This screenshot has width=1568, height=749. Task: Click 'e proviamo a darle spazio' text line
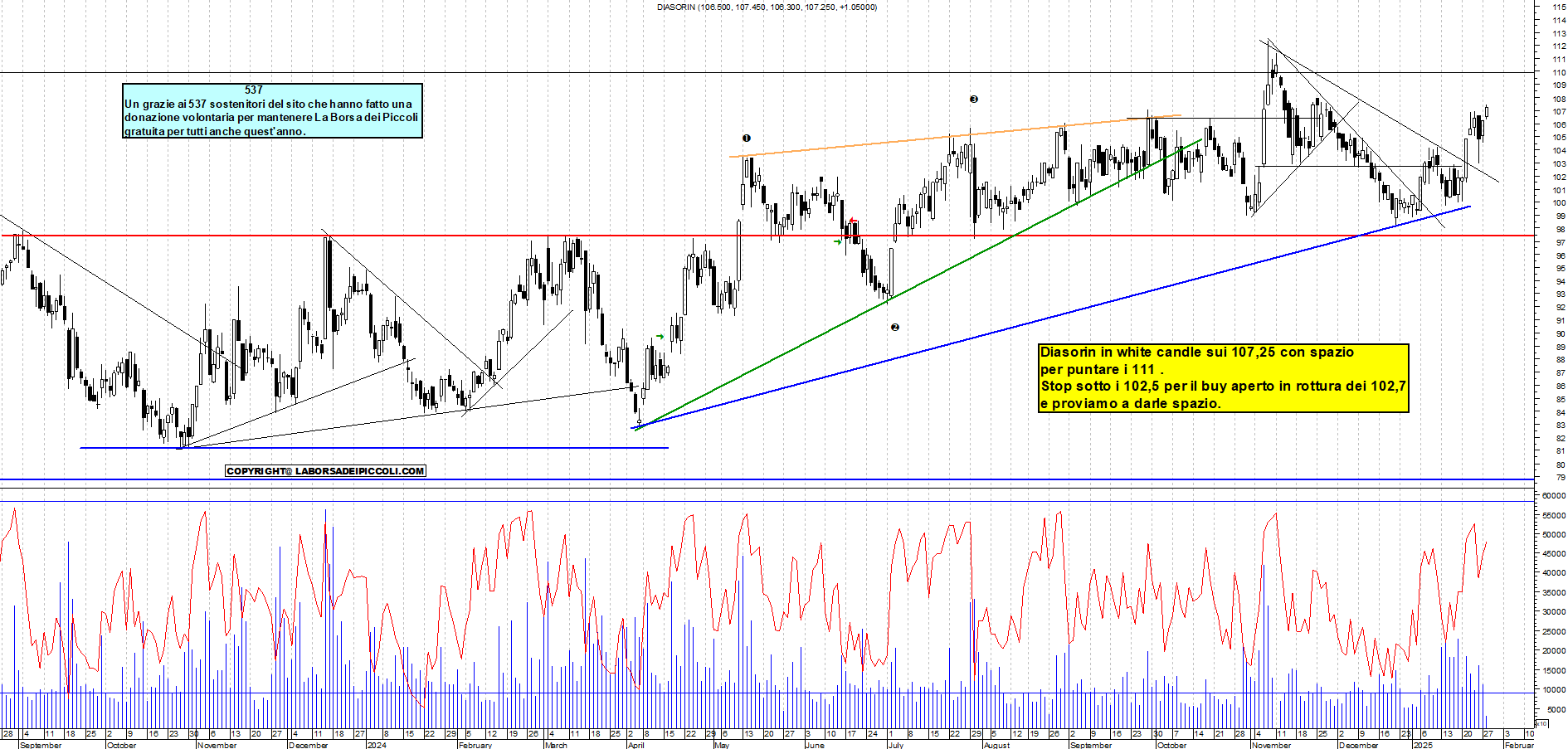point(1131,404)
